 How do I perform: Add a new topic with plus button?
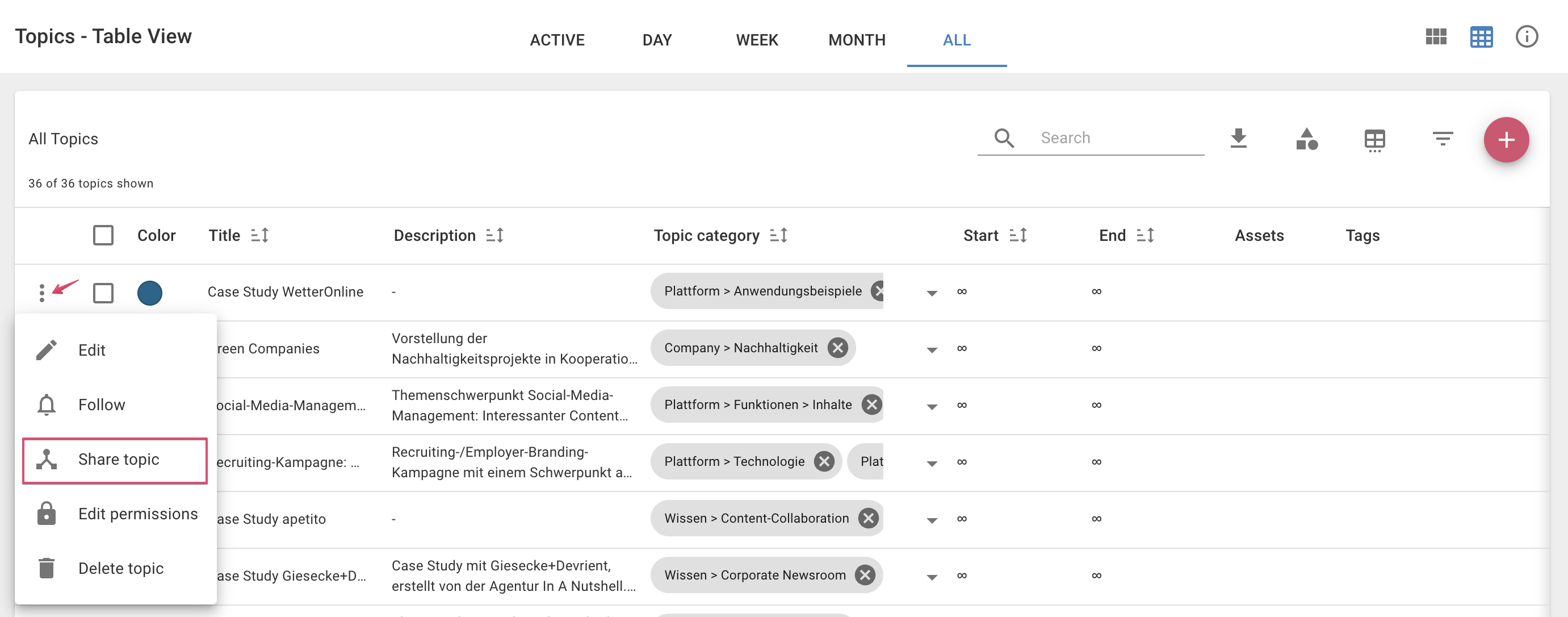click(1506, 140)
